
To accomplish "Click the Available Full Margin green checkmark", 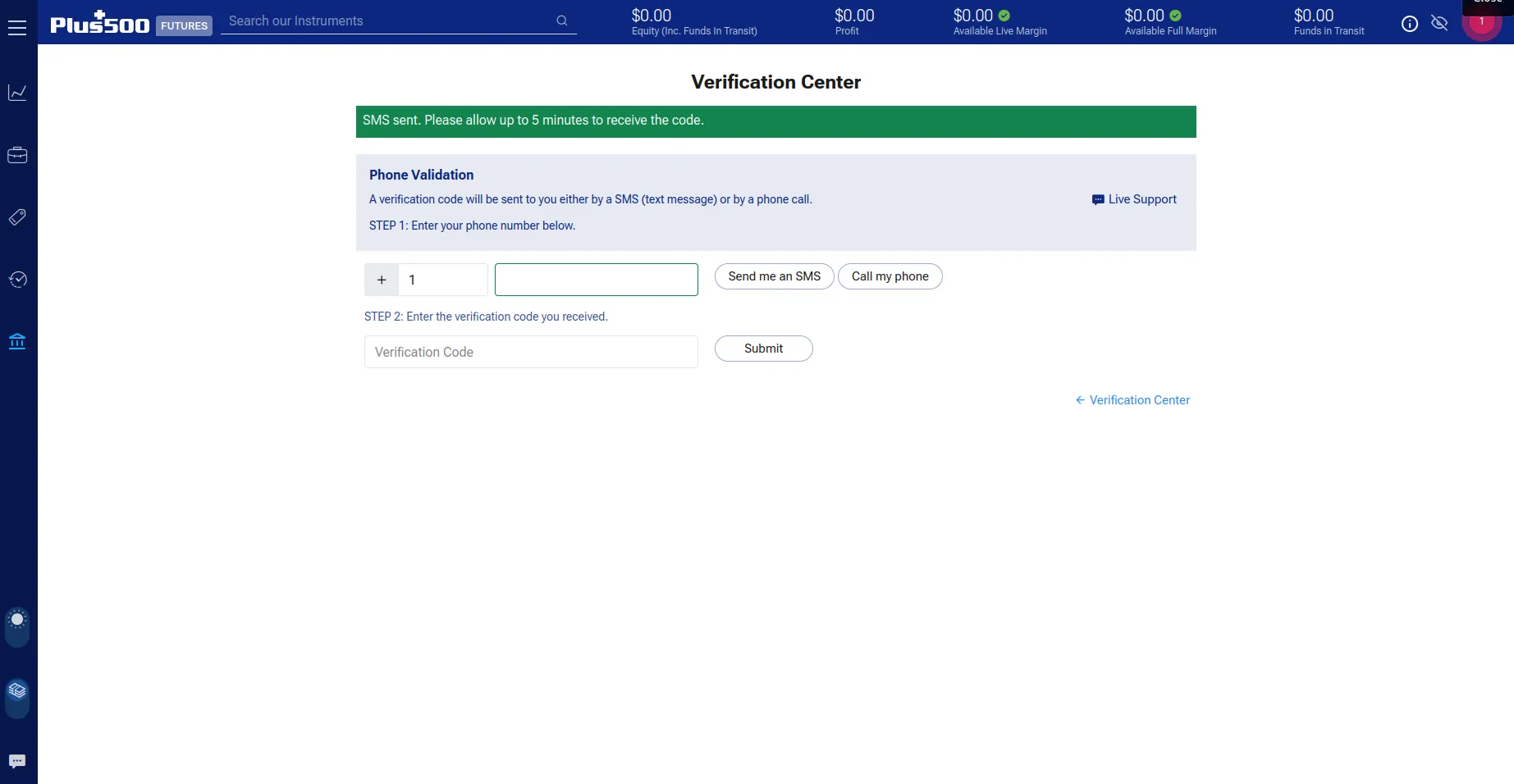I will [1176, 16].
